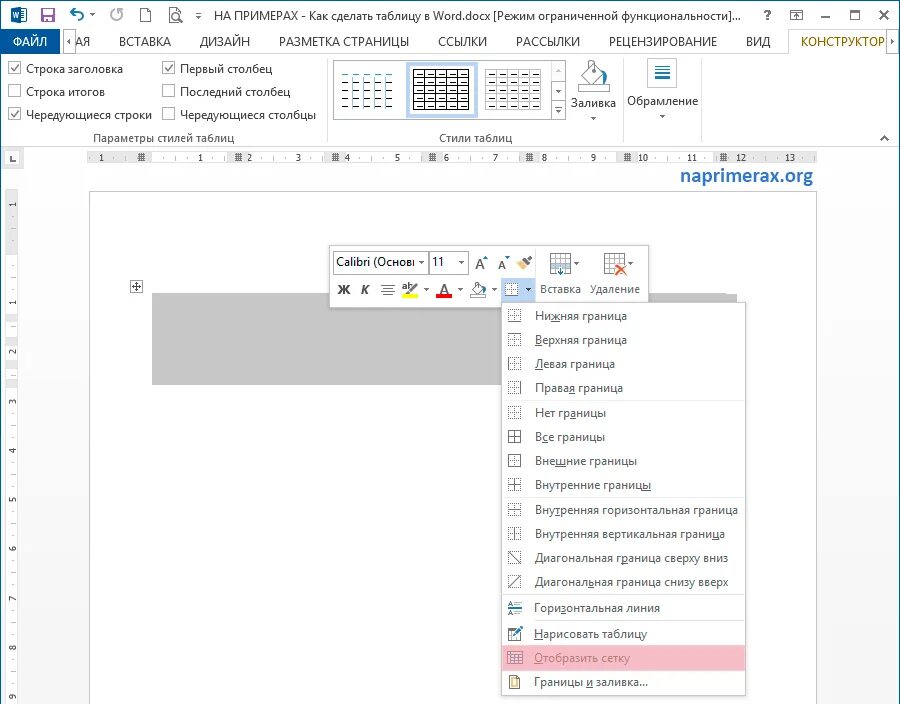Click the red font color icon
900x704 pixels.
[x=444, y=290]
